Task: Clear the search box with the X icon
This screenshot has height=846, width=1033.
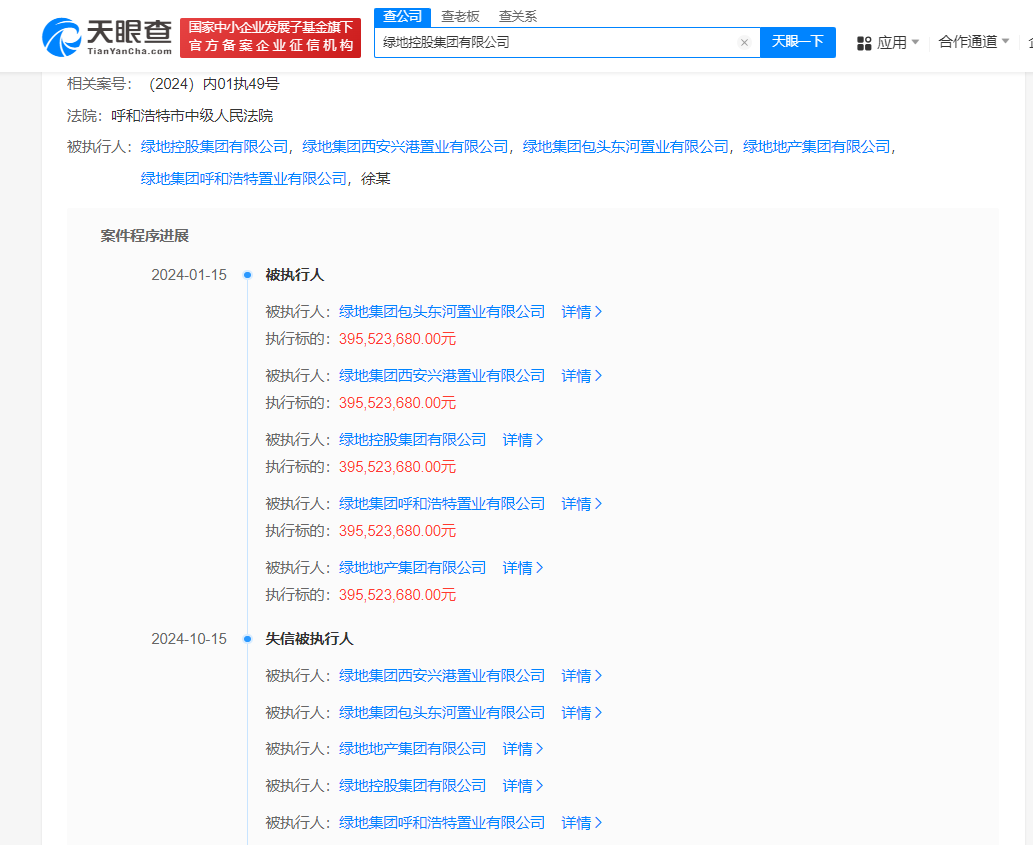Action: coord(744,43)
